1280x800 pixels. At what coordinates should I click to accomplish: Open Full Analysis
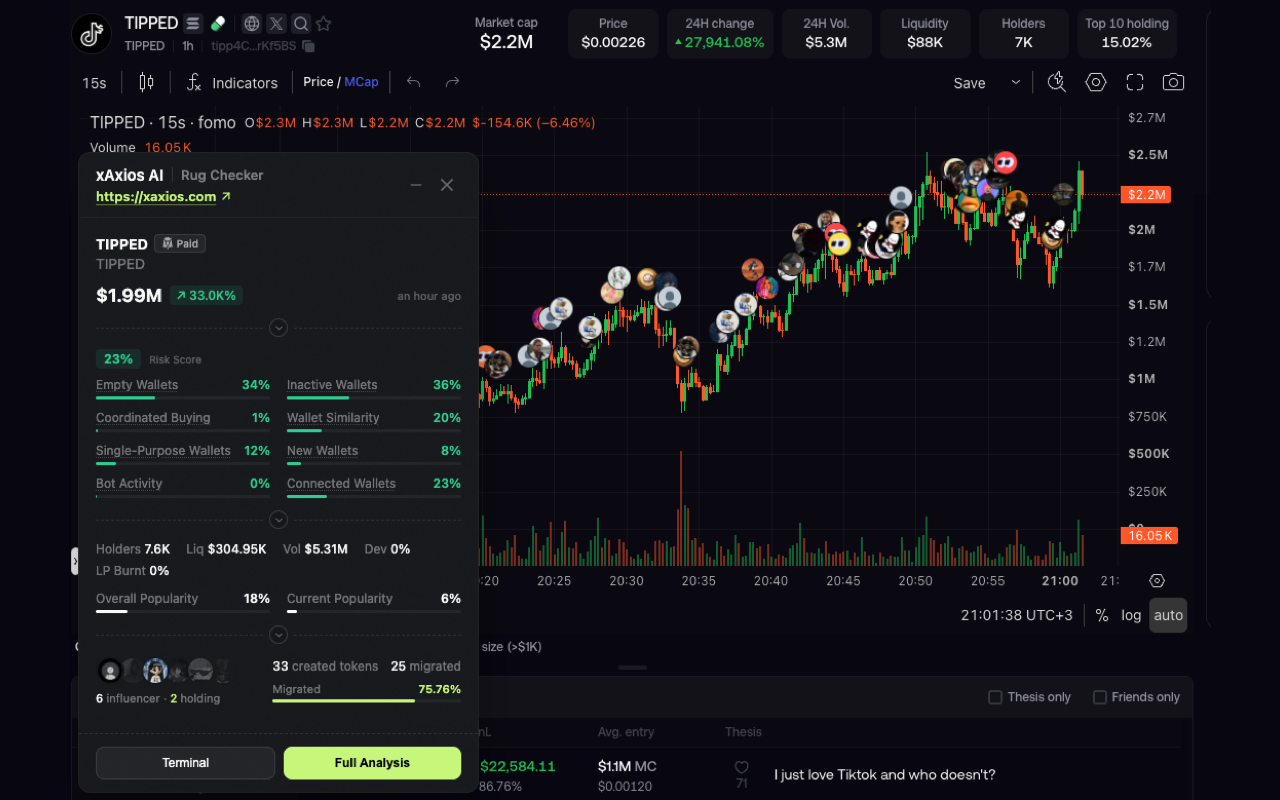[372, 763]
